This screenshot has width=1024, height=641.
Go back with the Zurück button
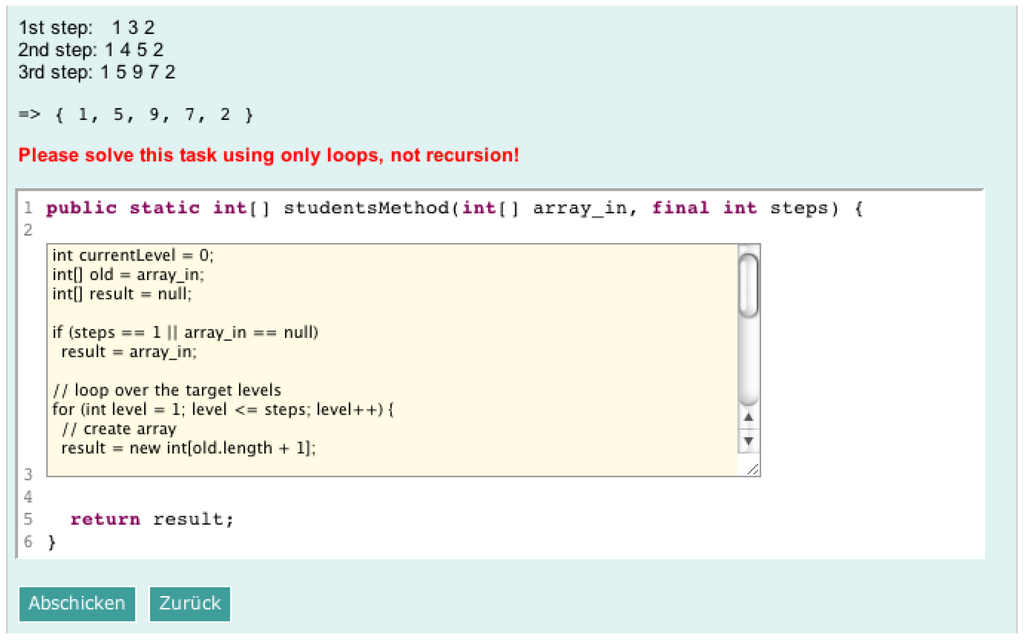[190, 603]
